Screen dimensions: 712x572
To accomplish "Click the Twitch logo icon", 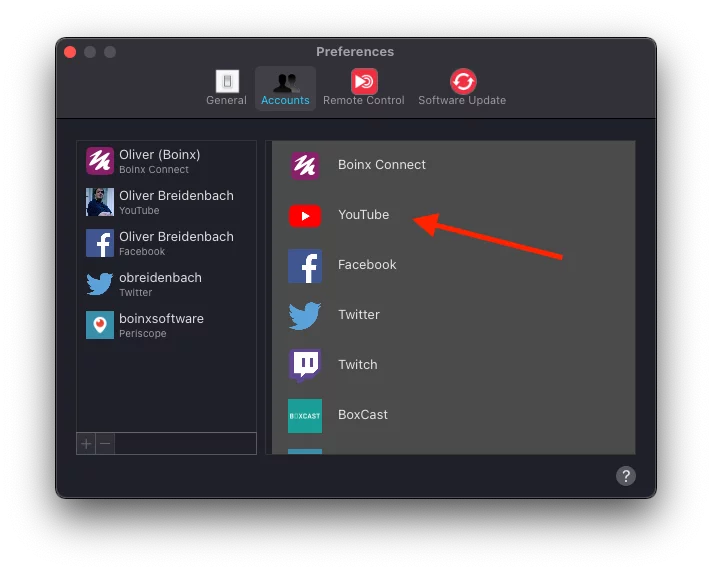I will click(305, 365).
